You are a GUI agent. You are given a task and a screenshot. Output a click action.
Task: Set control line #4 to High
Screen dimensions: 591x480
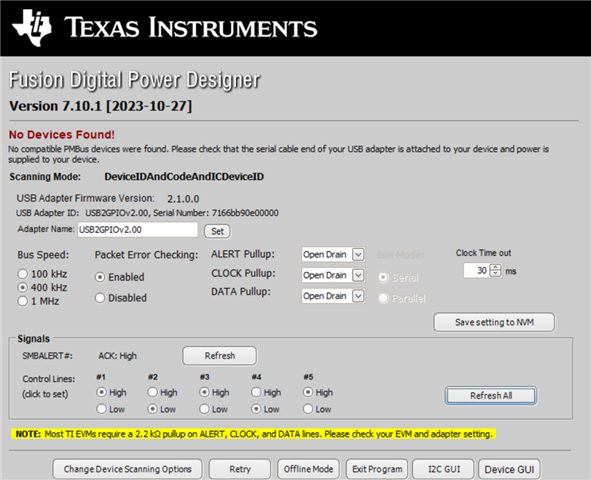(256, 392)
